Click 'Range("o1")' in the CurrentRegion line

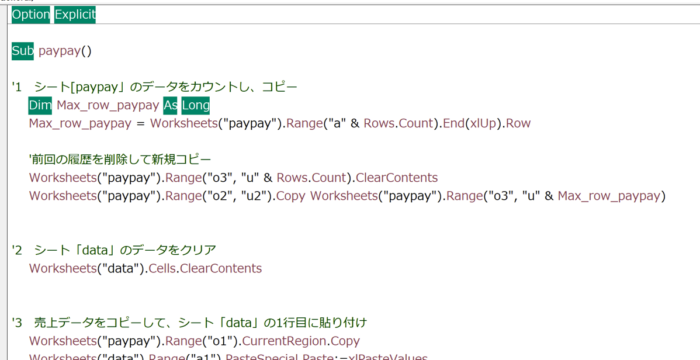[x=203, y=341]
